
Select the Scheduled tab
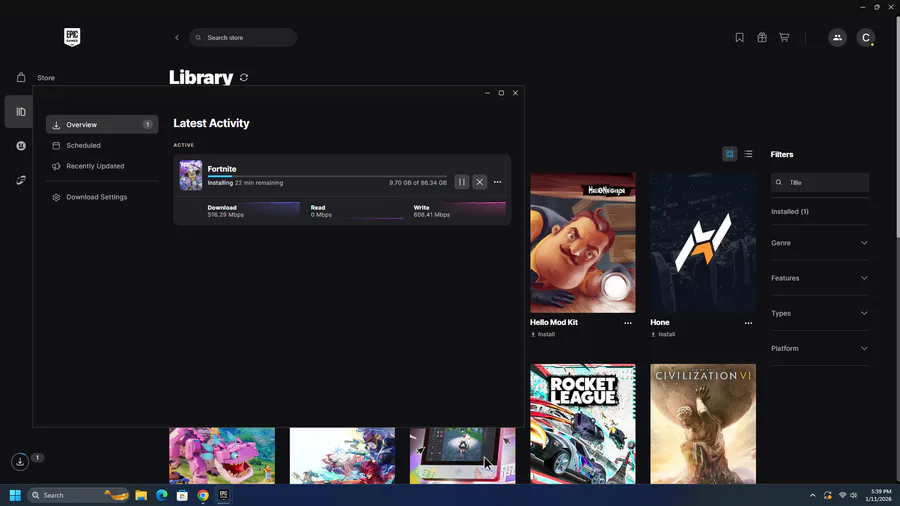pos(83,145)
